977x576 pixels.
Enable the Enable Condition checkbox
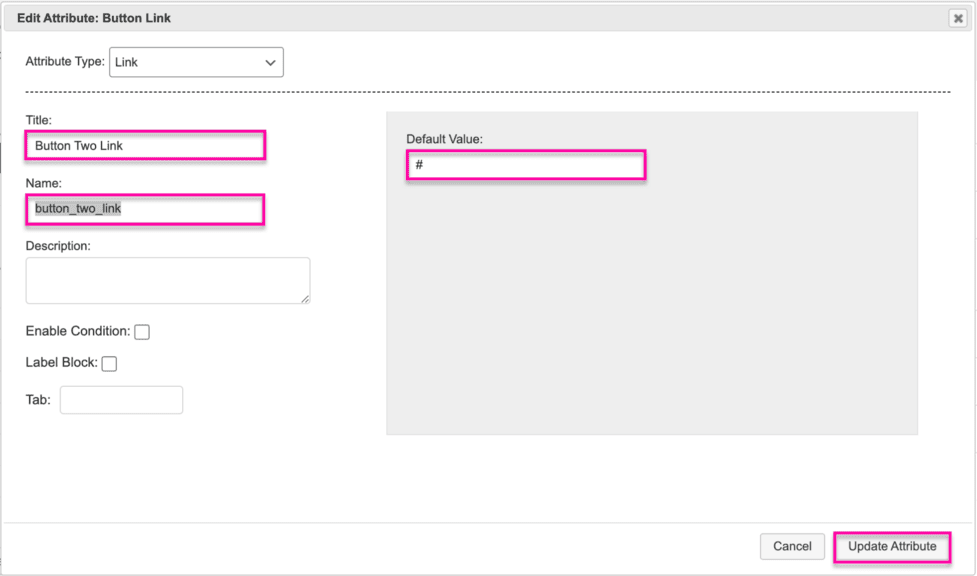[x=142, y=332]
